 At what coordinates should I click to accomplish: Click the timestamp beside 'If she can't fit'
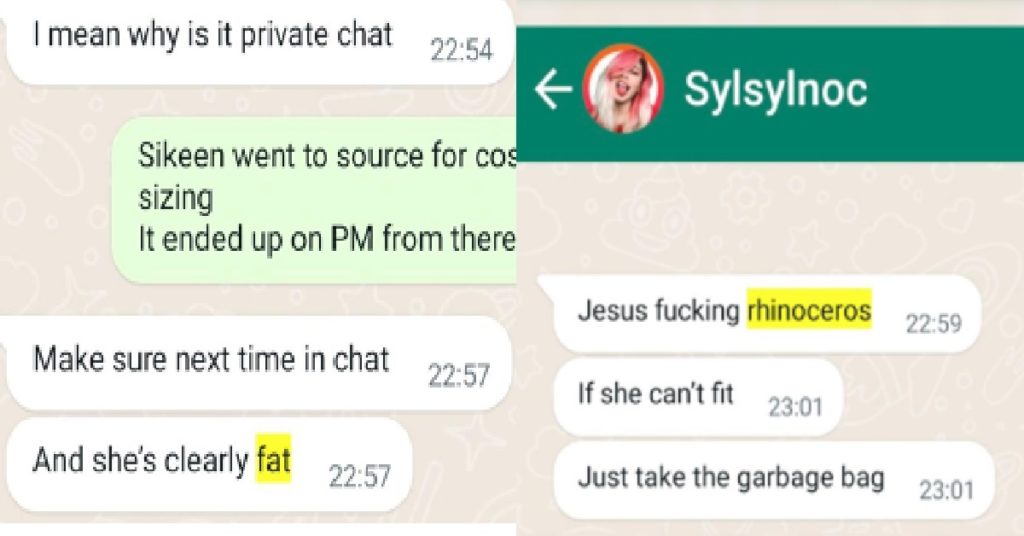click(x=795, y=407)
